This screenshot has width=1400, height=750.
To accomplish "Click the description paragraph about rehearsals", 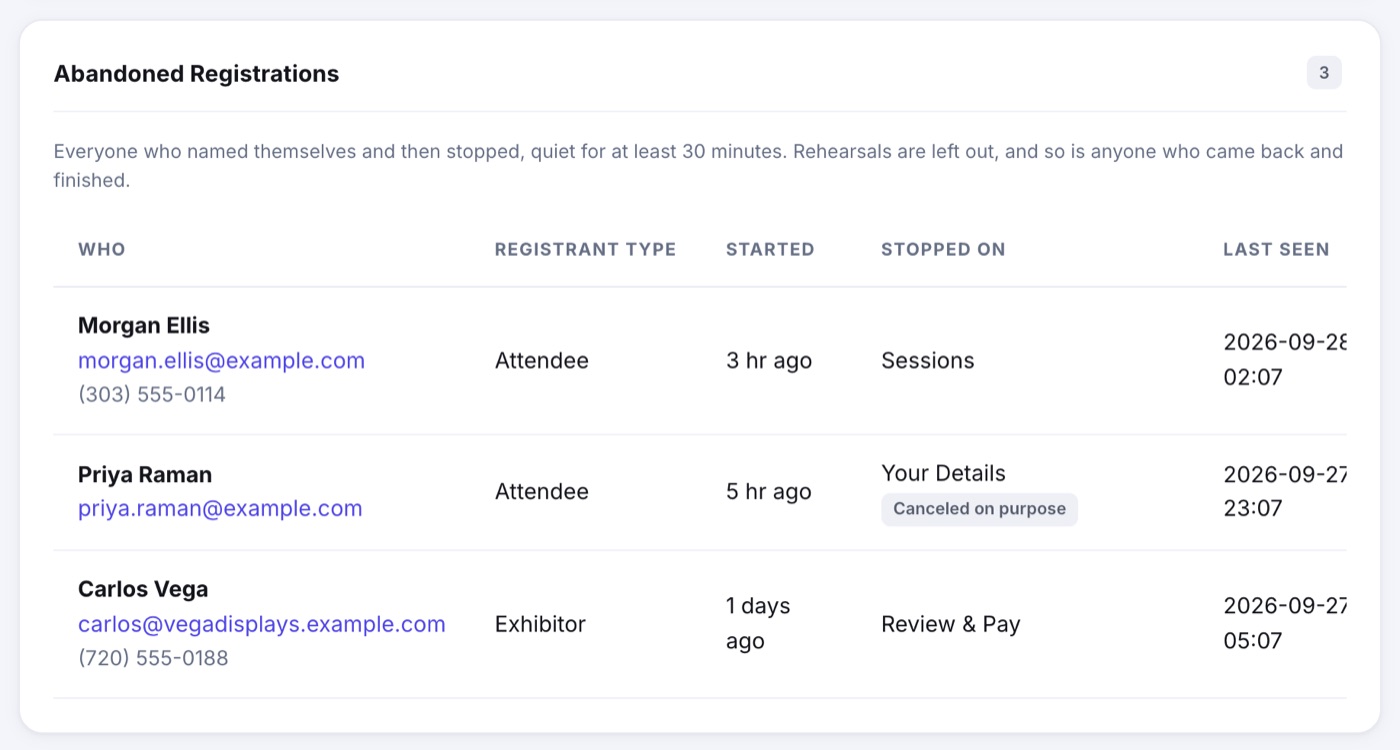I will [698, 166].
